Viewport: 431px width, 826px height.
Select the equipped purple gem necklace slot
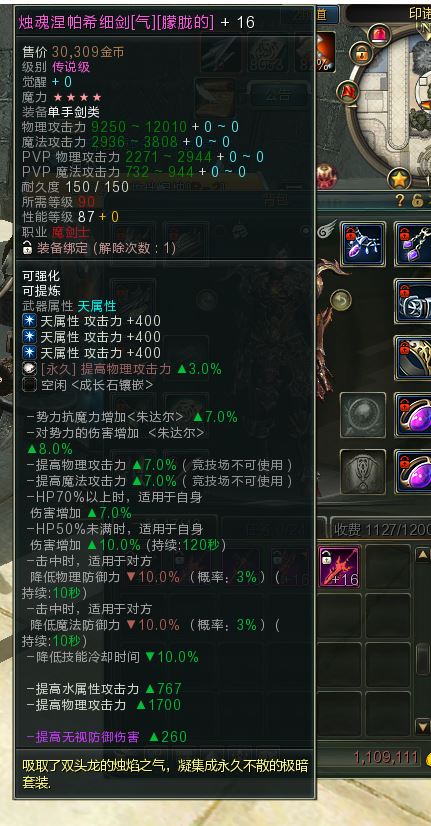(x=364, y=244)
